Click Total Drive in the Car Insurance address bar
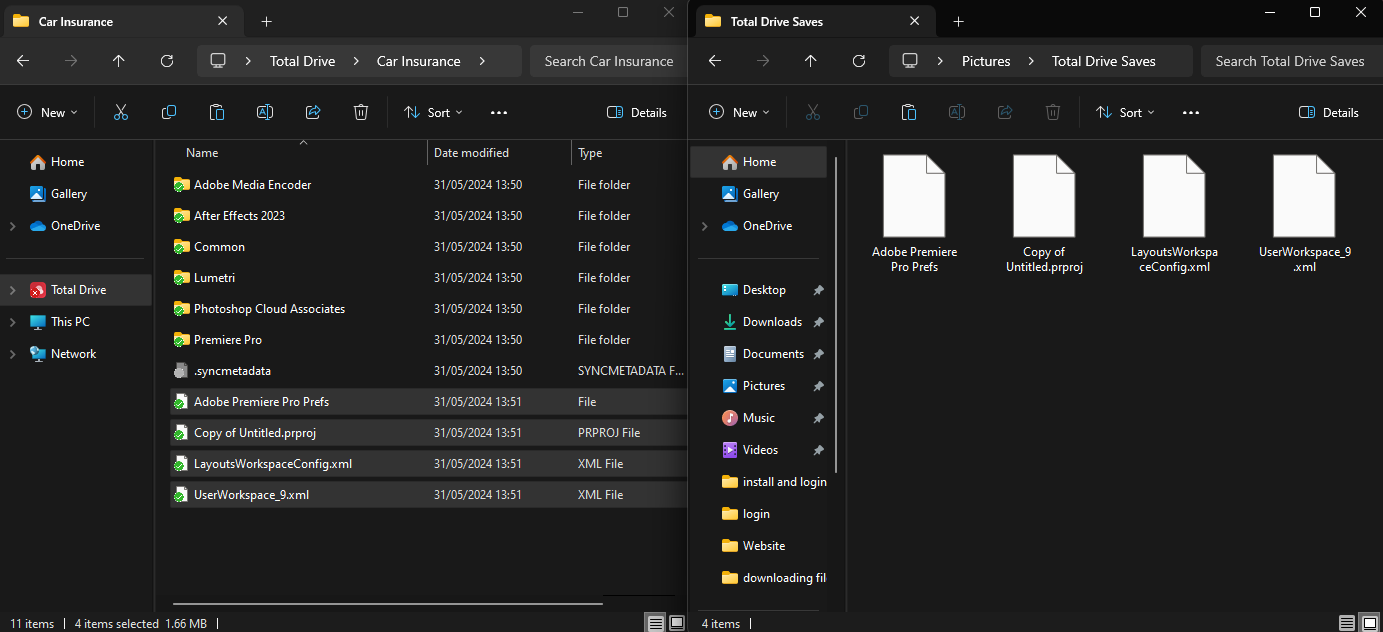Viewport: 1383px width, 632px height. tap(302, 61)
